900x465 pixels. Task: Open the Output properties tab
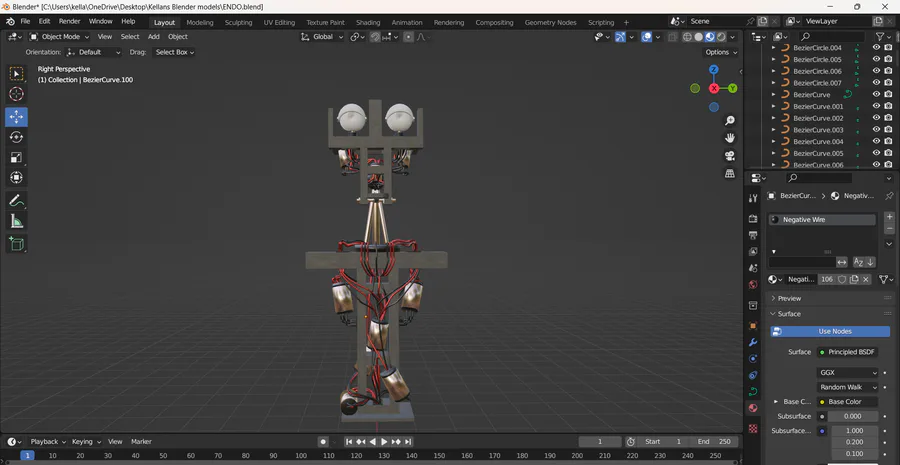tap(753, 235)
